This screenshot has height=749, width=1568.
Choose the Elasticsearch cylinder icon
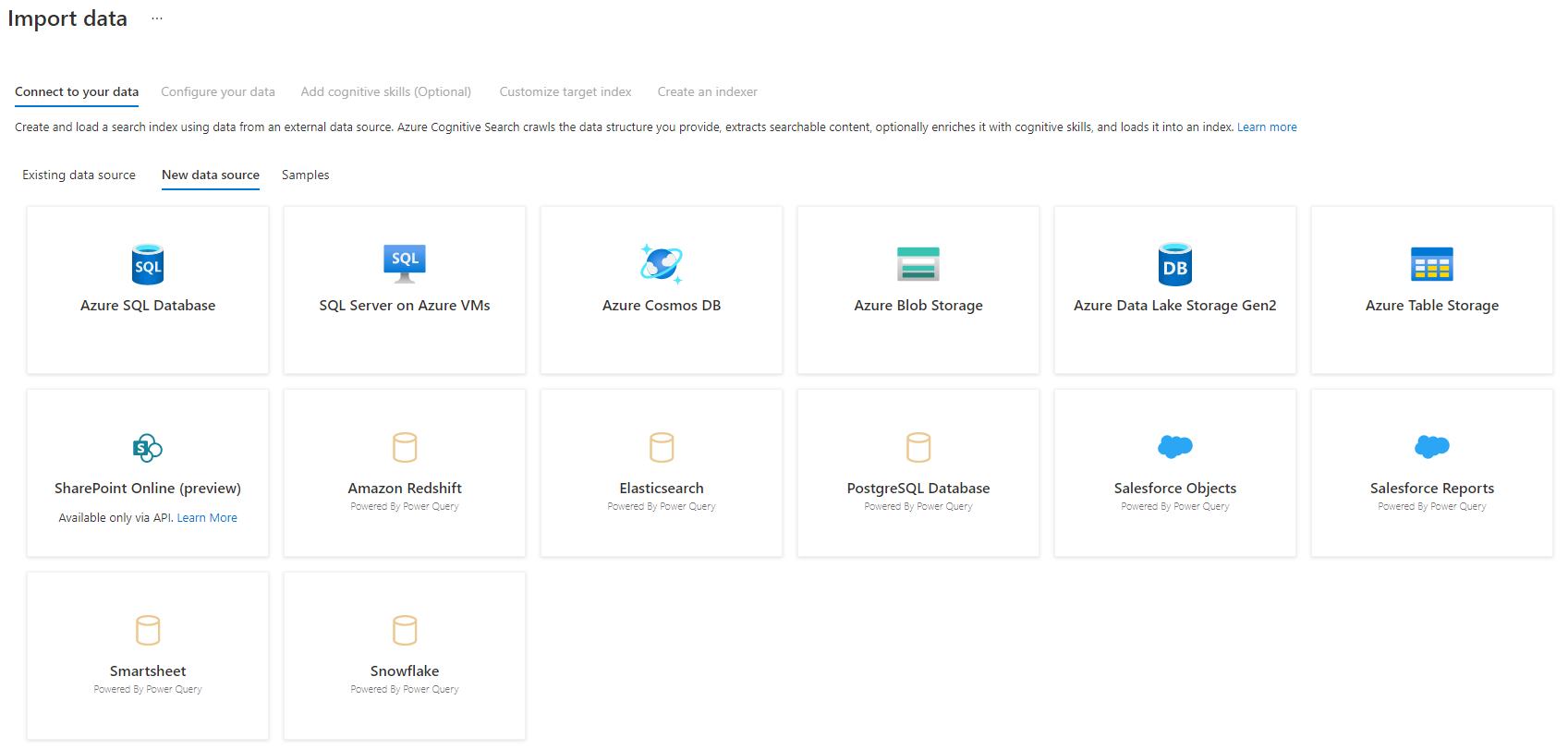click(662, 447)
